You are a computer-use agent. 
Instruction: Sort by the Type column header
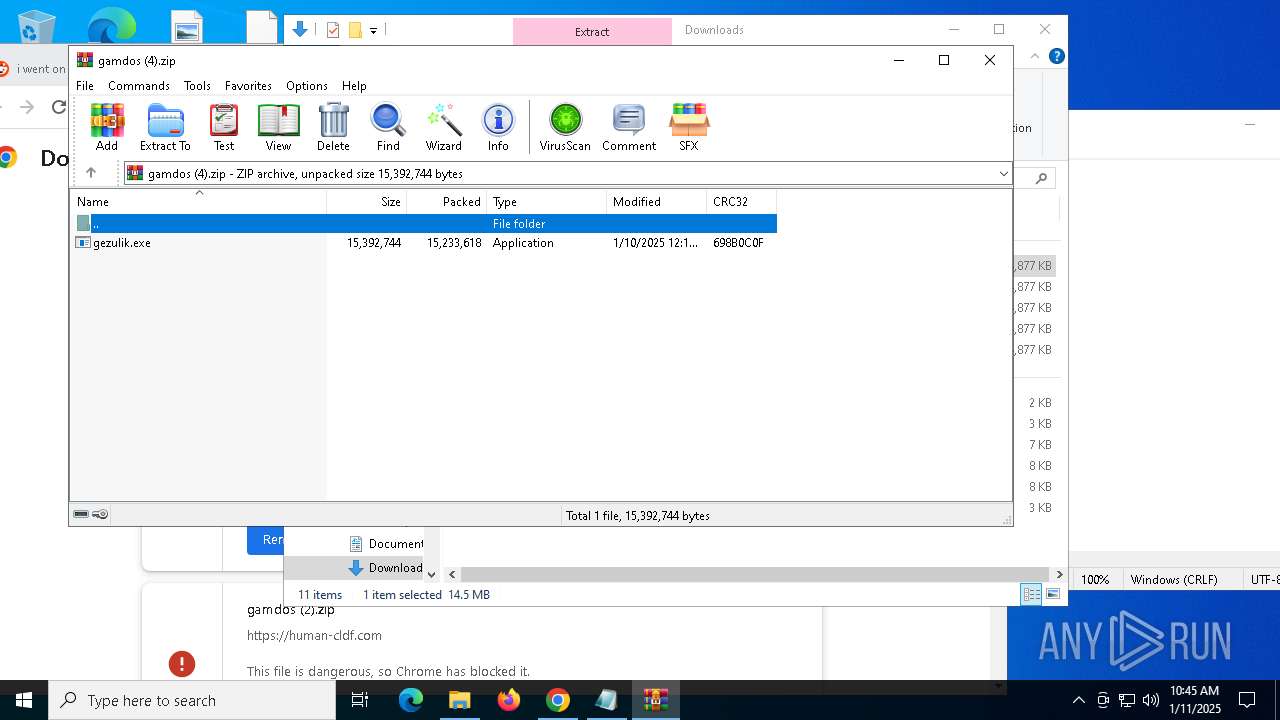point(547,202)
